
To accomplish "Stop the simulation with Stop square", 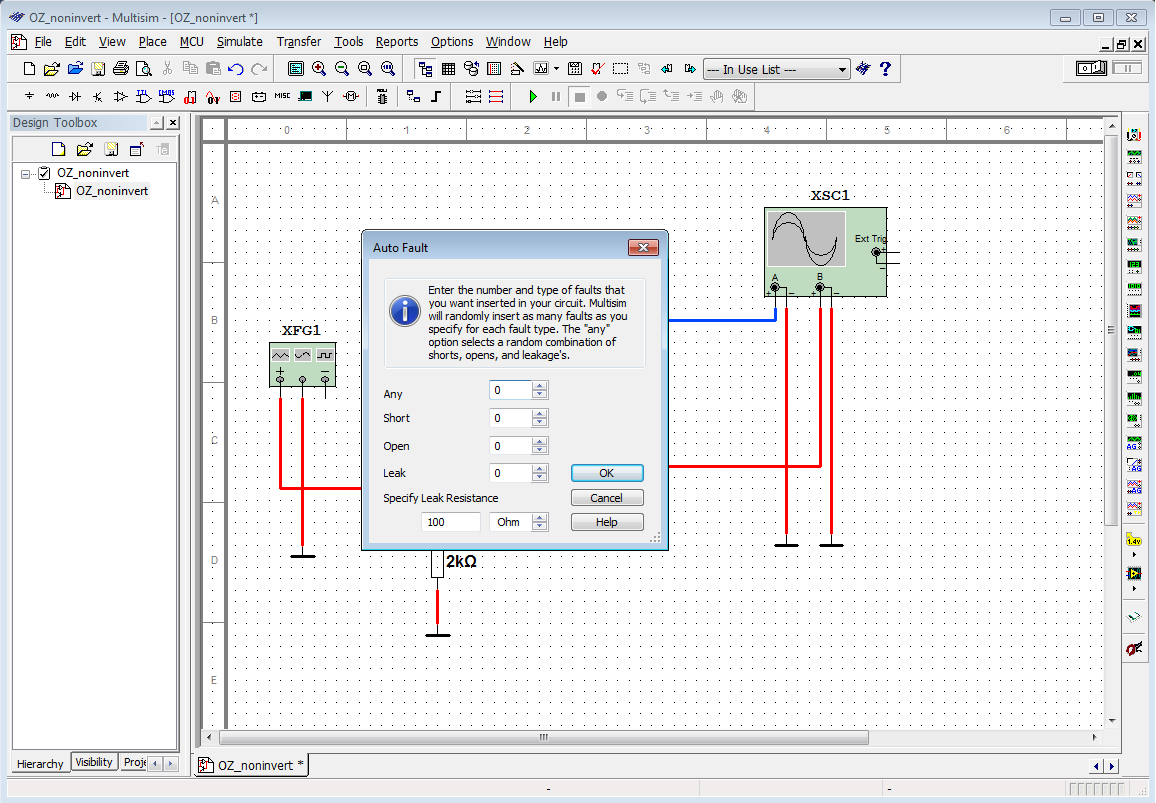I will pos(579,97).
